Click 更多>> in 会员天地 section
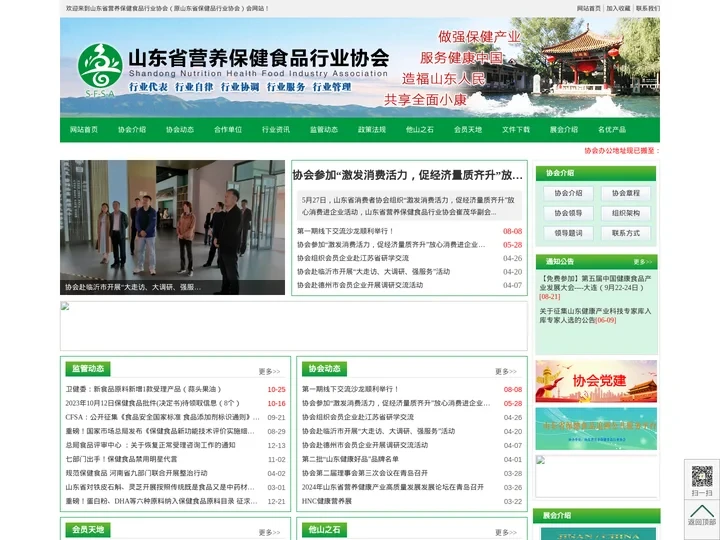 pos(269,533)
